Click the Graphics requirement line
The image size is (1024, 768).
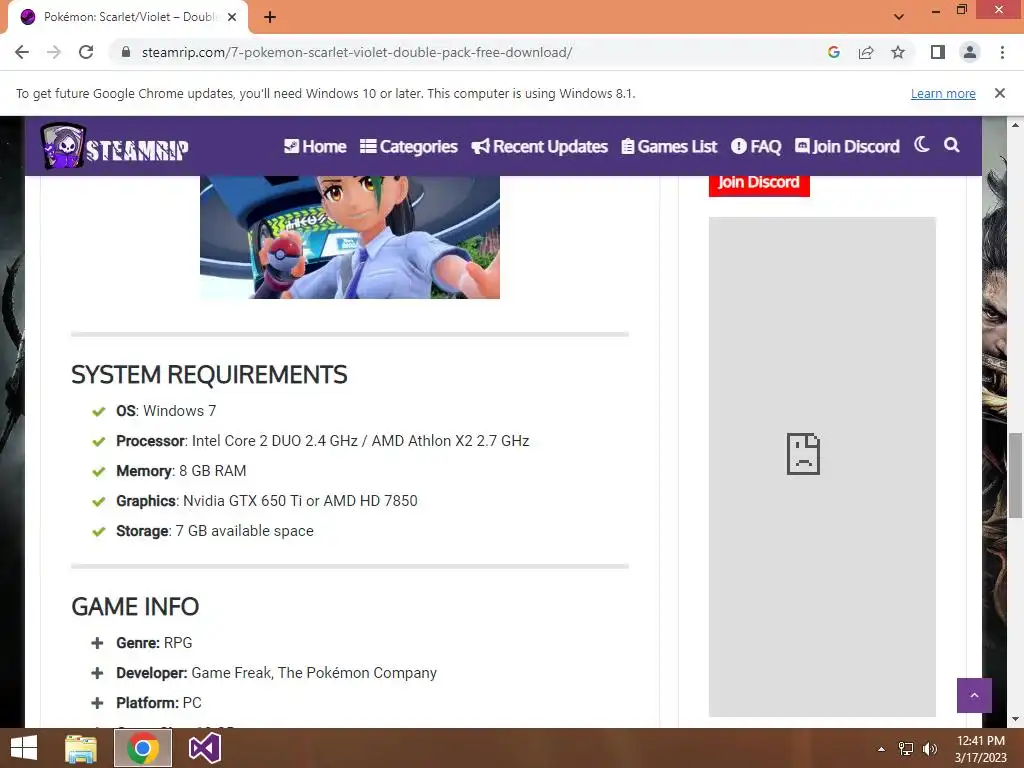[266, 501]
